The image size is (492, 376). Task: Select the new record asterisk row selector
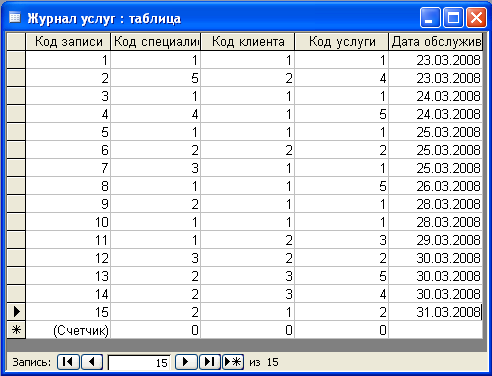16,330
